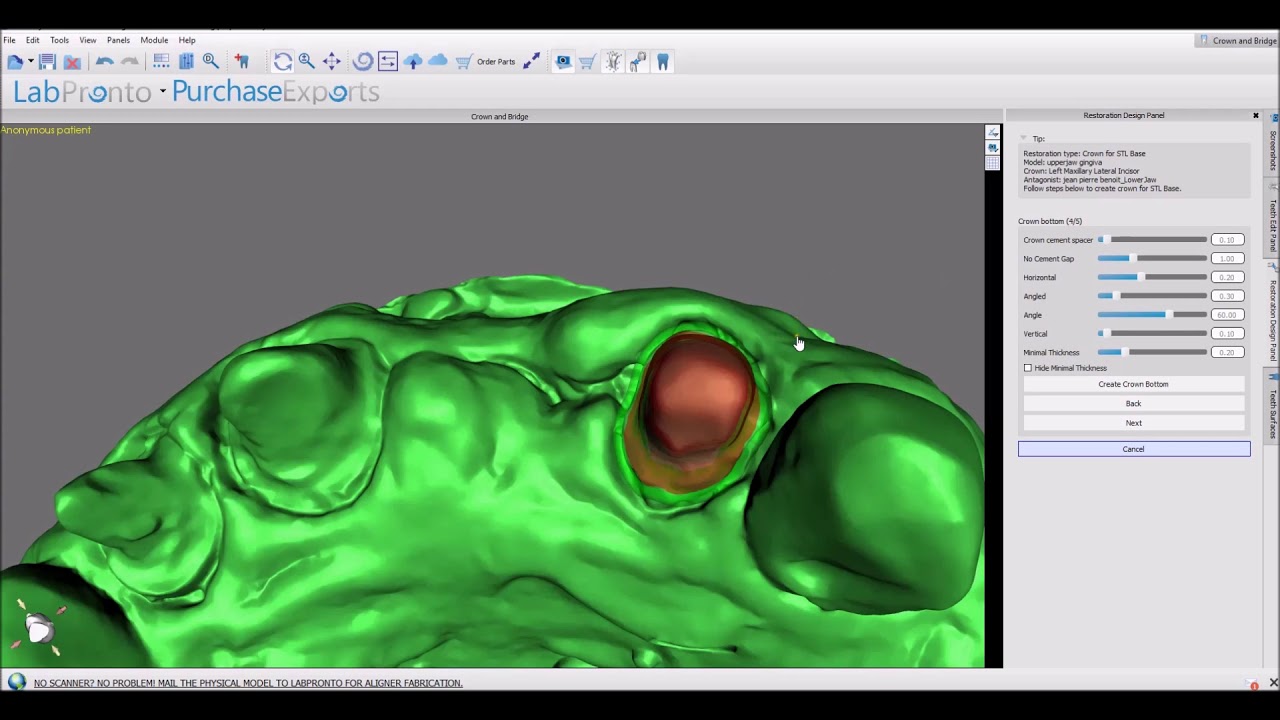
Task: Click the Crown and Bridge module label
Action: (1238, 41)
